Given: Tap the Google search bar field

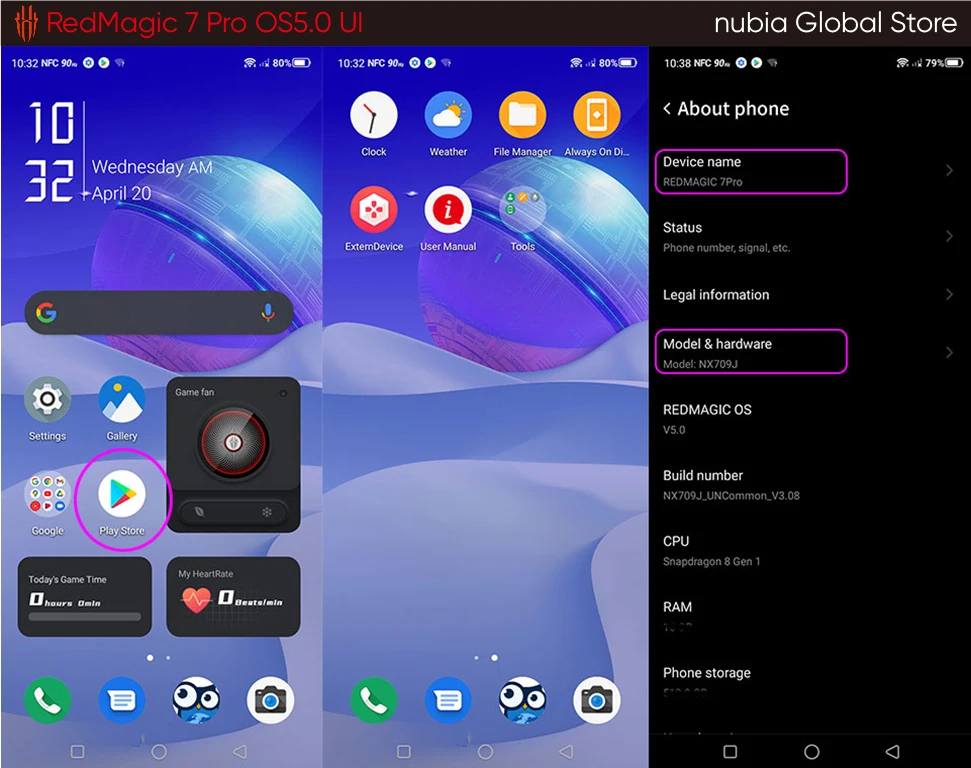Looking at the screenshot, I should pyautogui.click(x=159, y=313).
